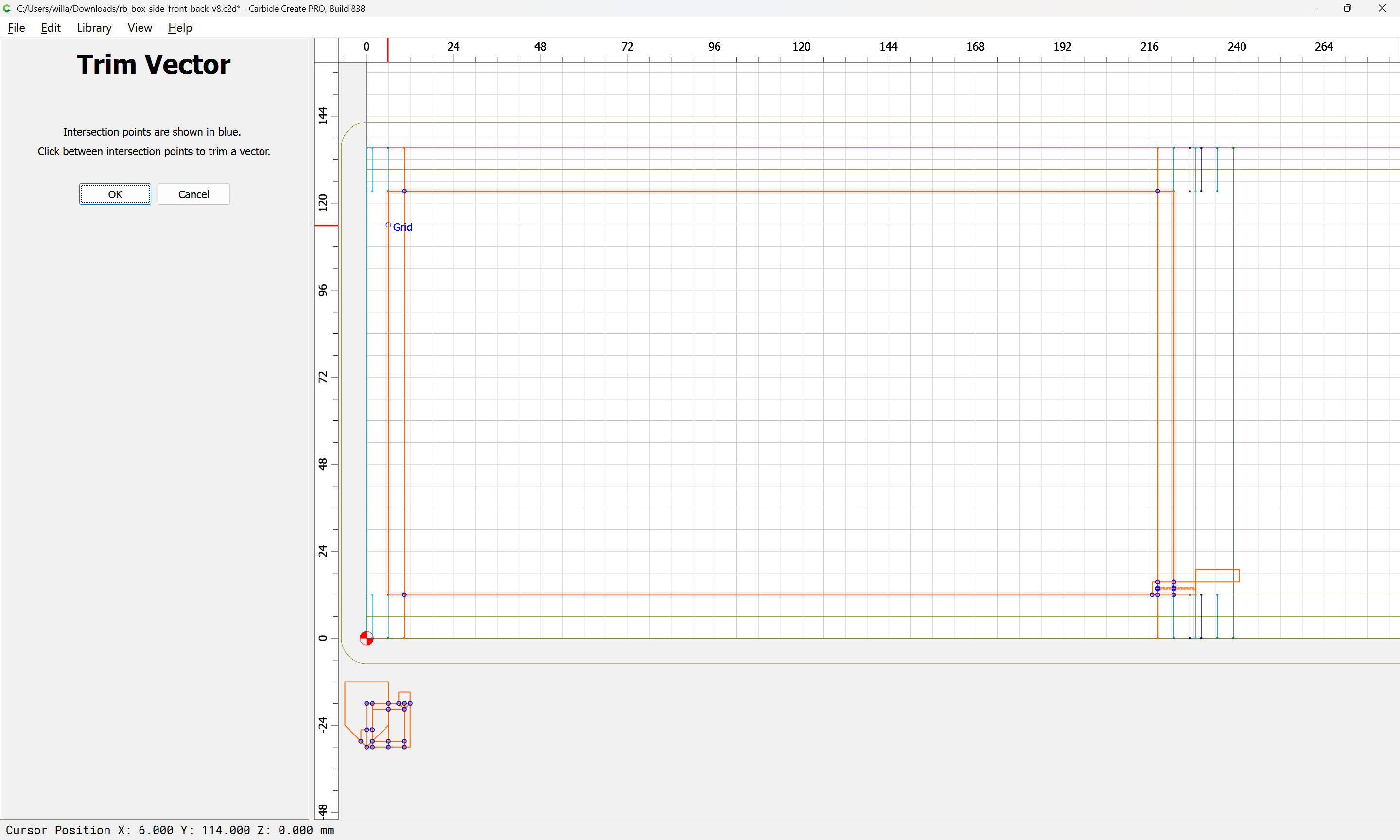Confirm the trim with OK button
The height and width of the screenshot is (840, 1400).
(115, 194)
